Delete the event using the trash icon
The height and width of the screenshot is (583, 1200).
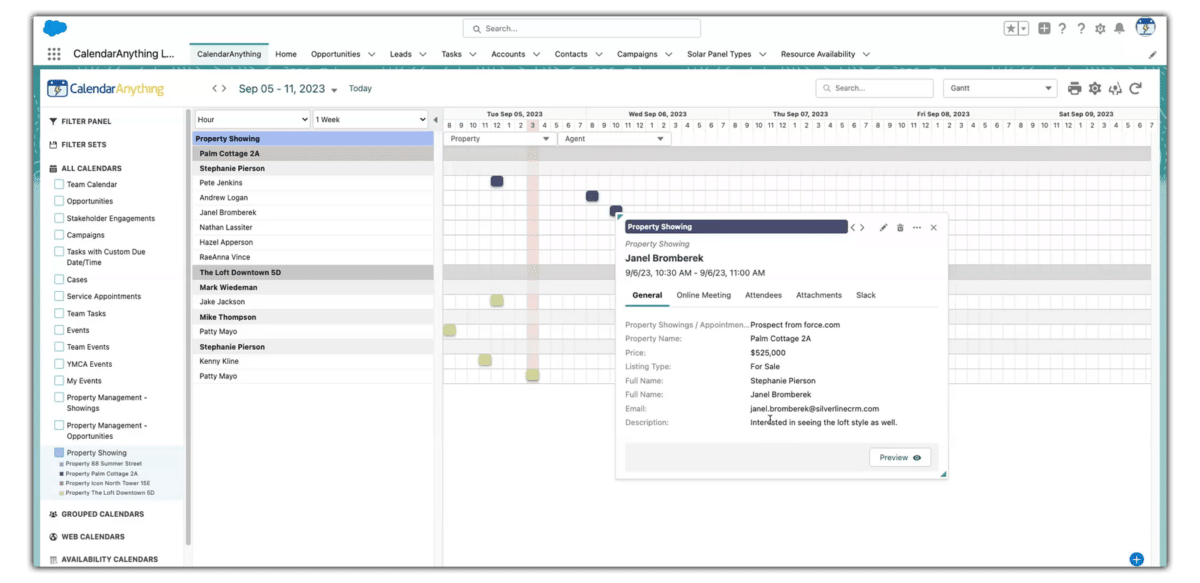click(901, 227)
